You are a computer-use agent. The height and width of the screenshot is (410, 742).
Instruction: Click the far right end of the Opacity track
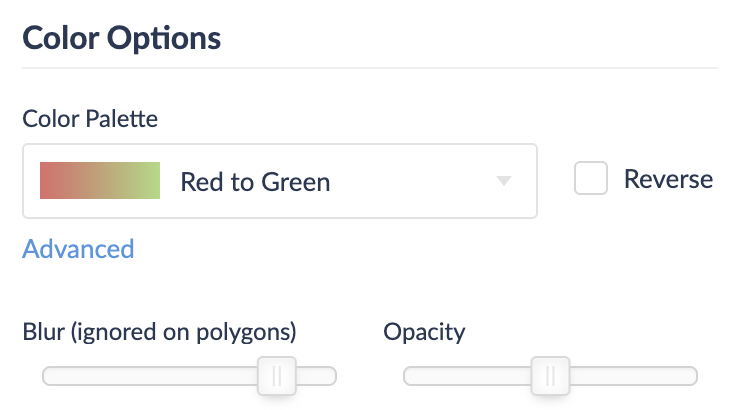click(x=692, y=376)
